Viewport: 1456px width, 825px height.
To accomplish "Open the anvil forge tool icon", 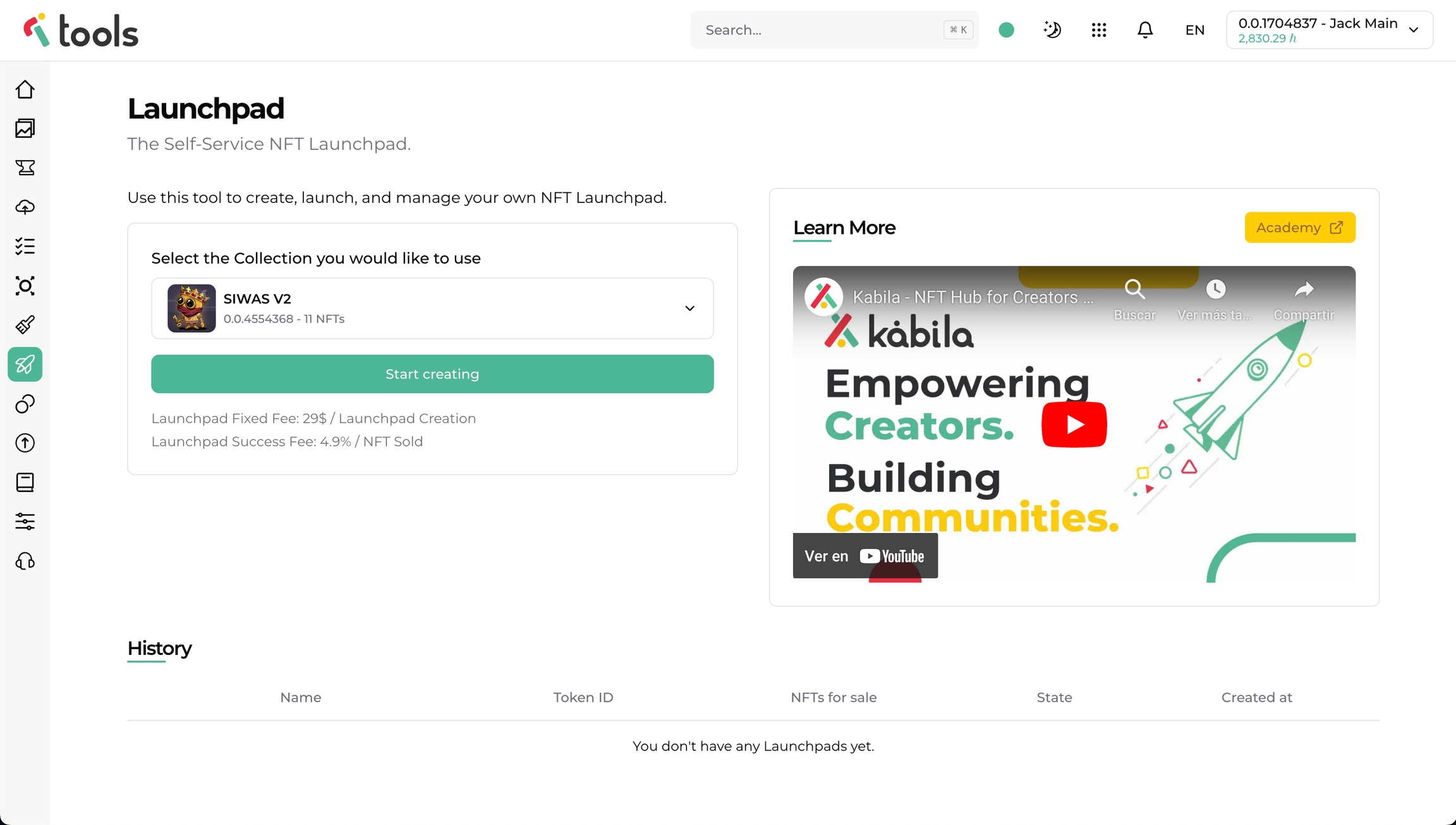I will coord(25,168).
